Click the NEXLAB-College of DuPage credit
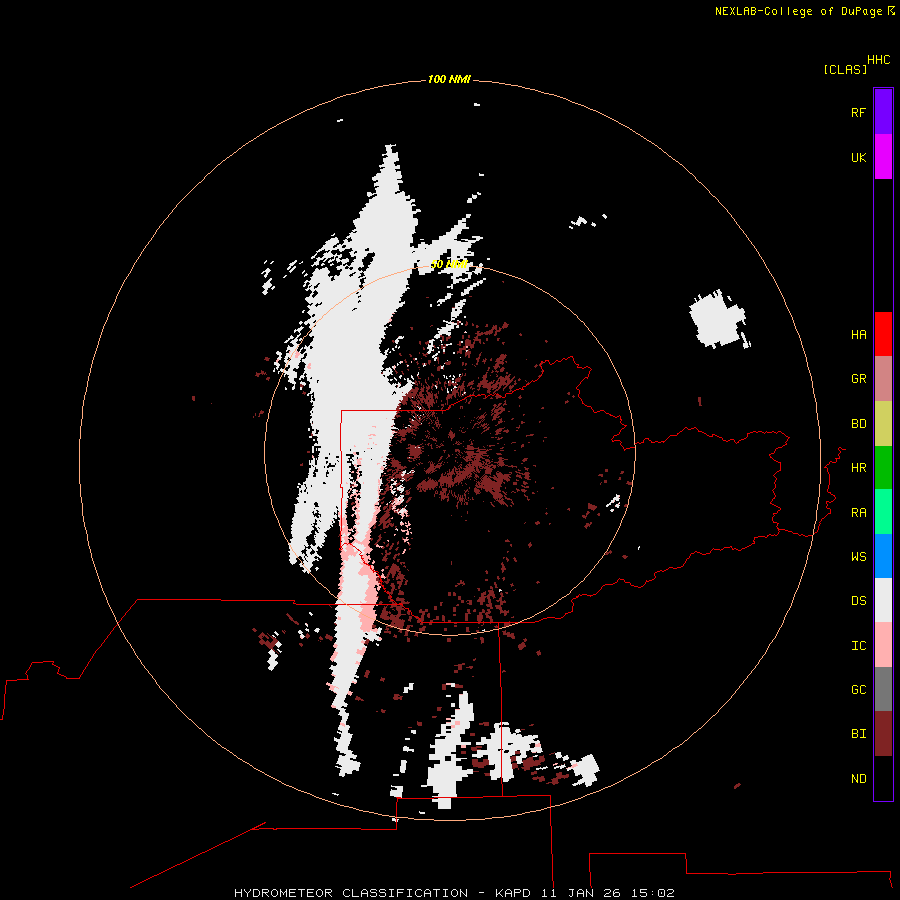This screenshot has width=900, height=900. [x=798, y=11]
